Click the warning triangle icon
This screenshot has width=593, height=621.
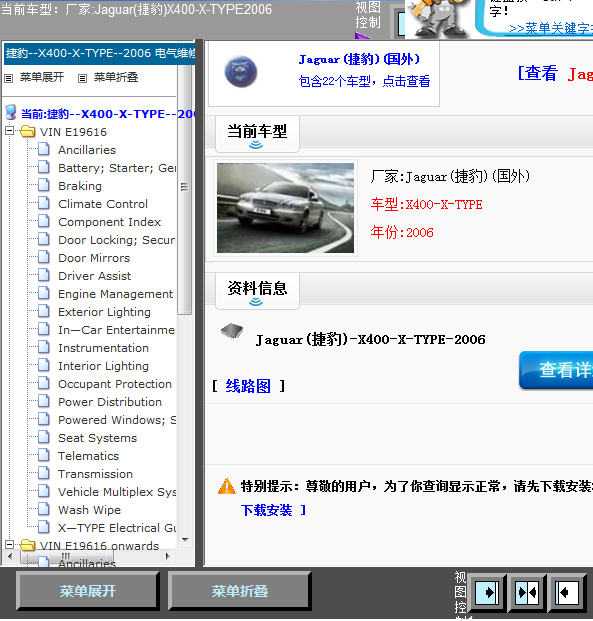(227, 486)
